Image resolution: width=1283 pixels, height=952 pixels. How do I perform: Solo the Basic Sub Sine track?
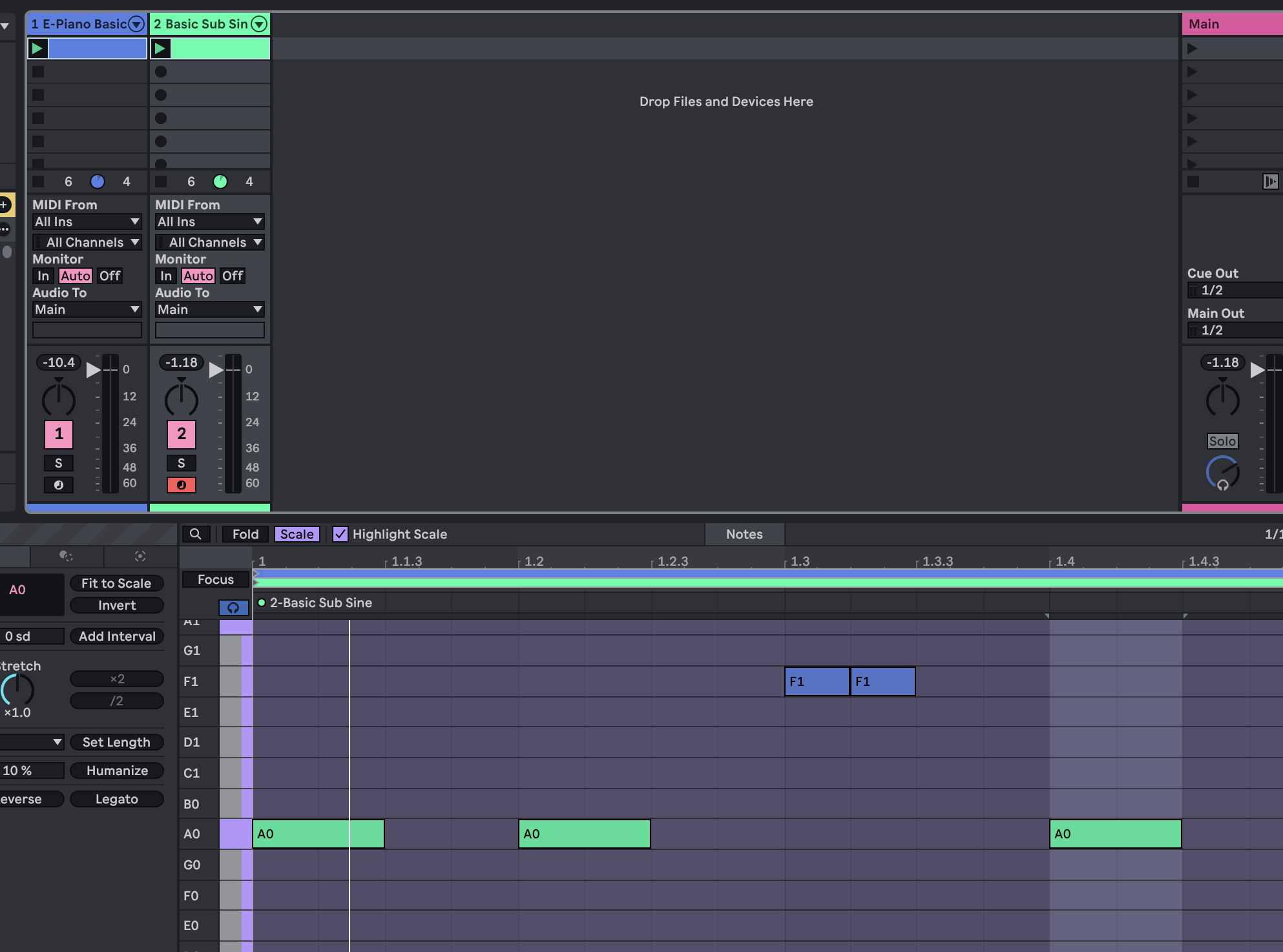182,463
